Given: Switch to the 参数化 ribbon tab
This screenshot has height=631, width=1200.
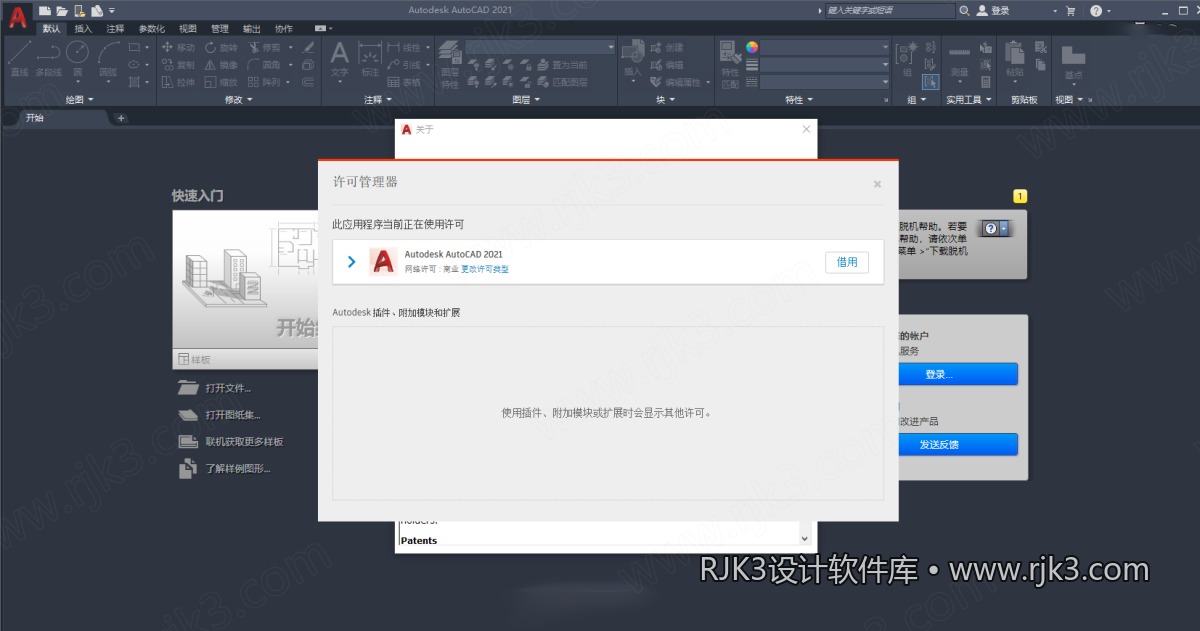Looking at the screenshot, I should (152, 29).
